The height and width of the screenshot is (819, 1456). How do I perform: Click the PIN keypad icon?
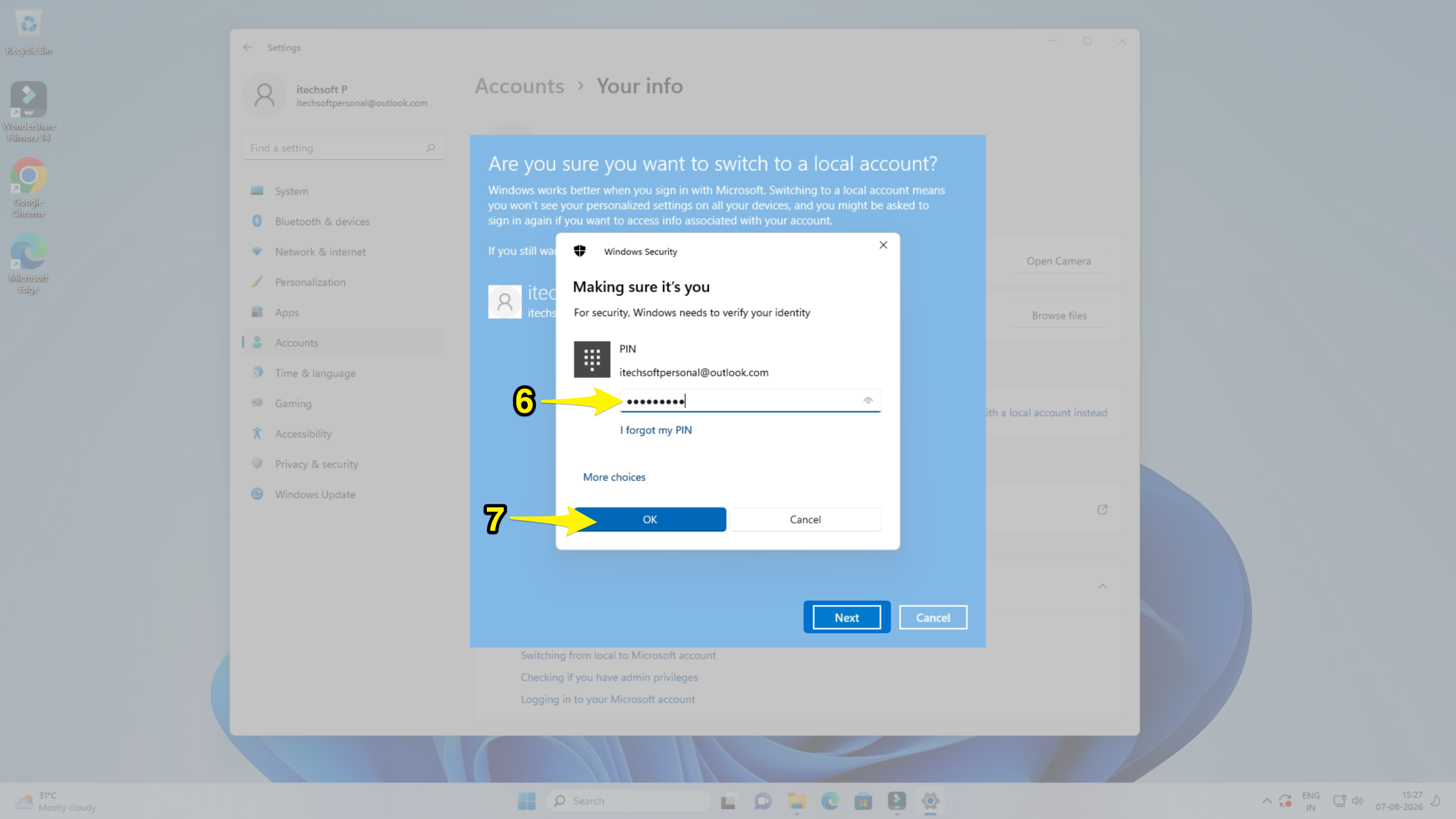(x=591, y=359)
